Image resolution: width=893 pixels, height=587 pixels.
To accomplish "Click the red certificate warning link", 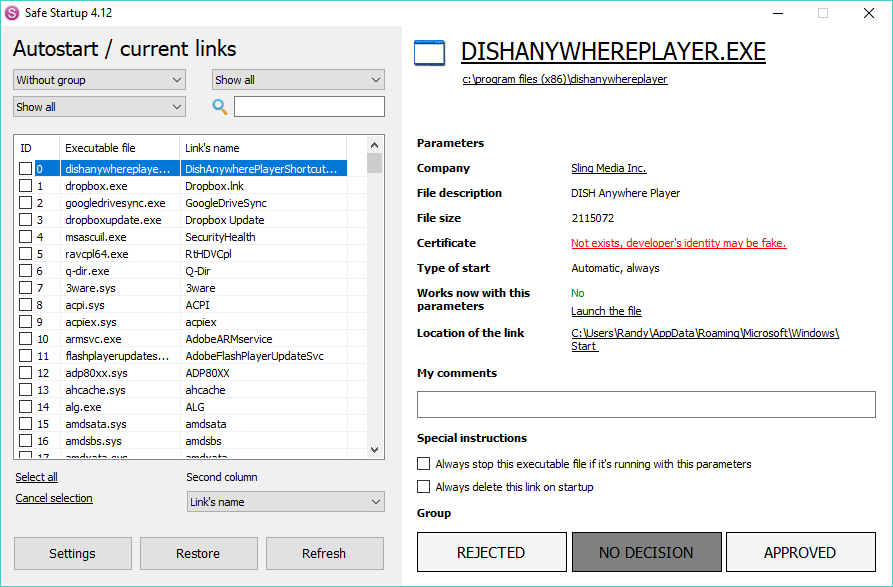I will click(679, 243).
